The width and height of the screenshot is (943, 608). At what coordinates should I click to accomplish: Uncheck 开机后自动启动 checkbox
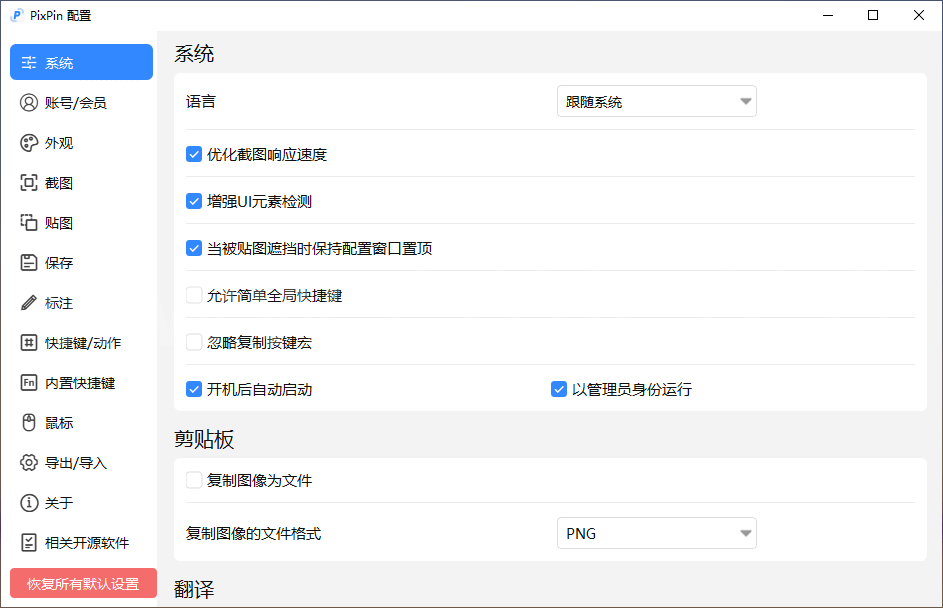195,389
